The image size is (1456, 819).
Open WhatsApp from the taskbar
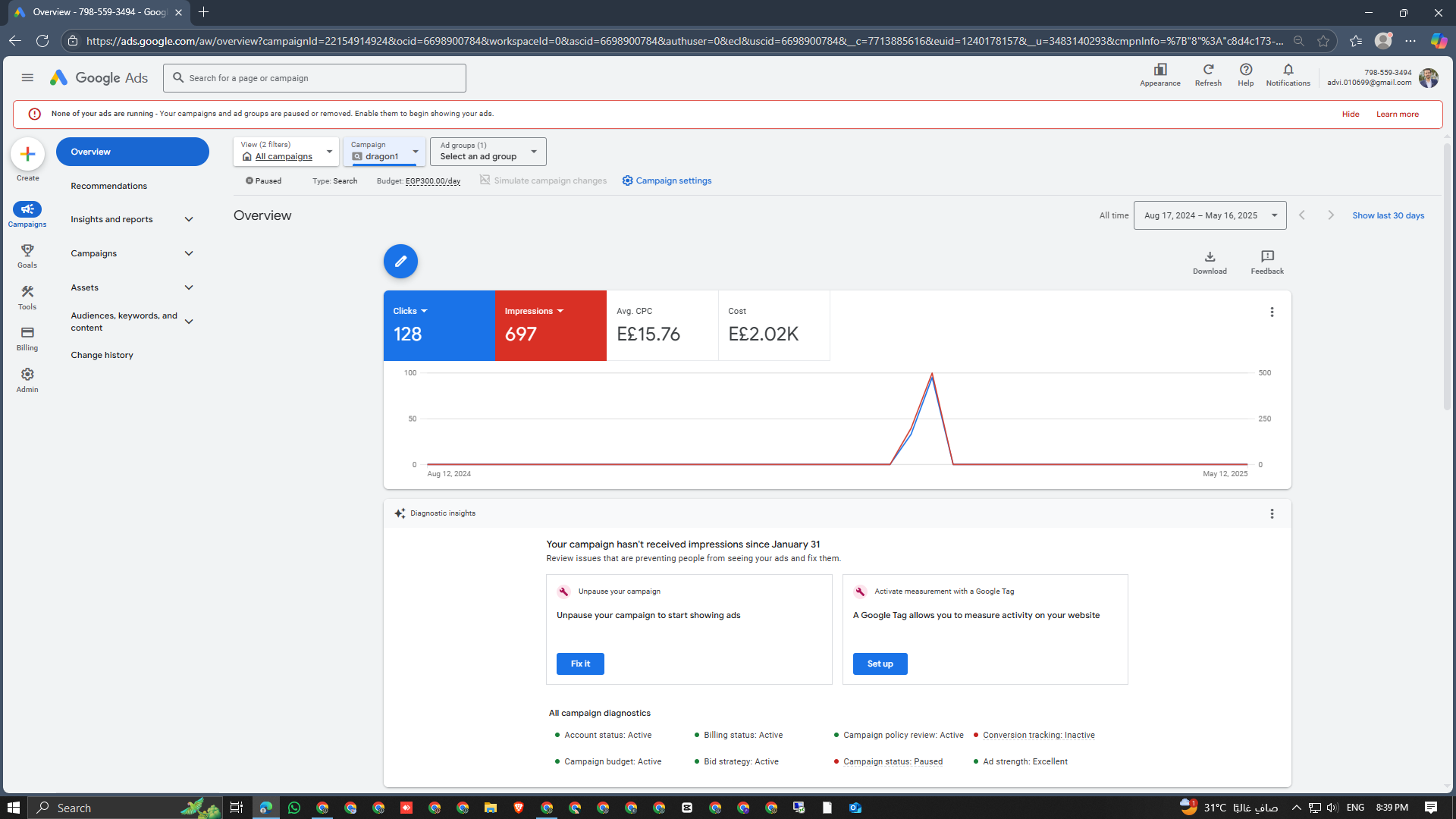pos(294,808)
